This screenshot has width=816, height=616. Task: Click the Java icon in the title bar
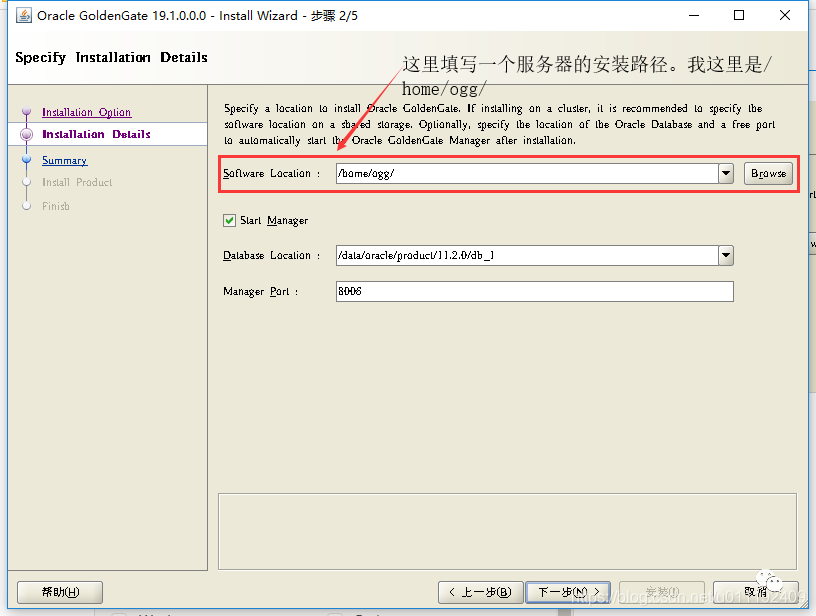tap(24, 16)
